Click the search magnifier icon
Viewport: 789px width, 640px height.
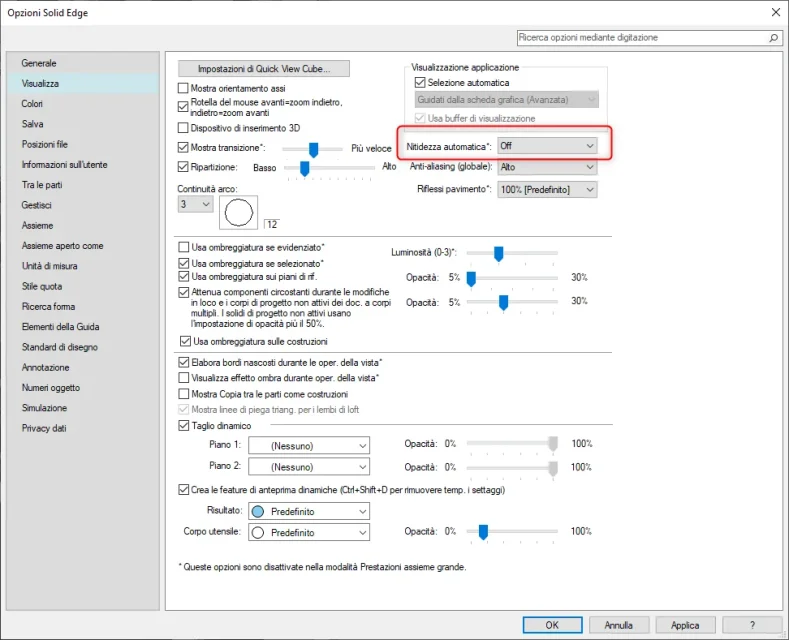[x=773, y=38]
